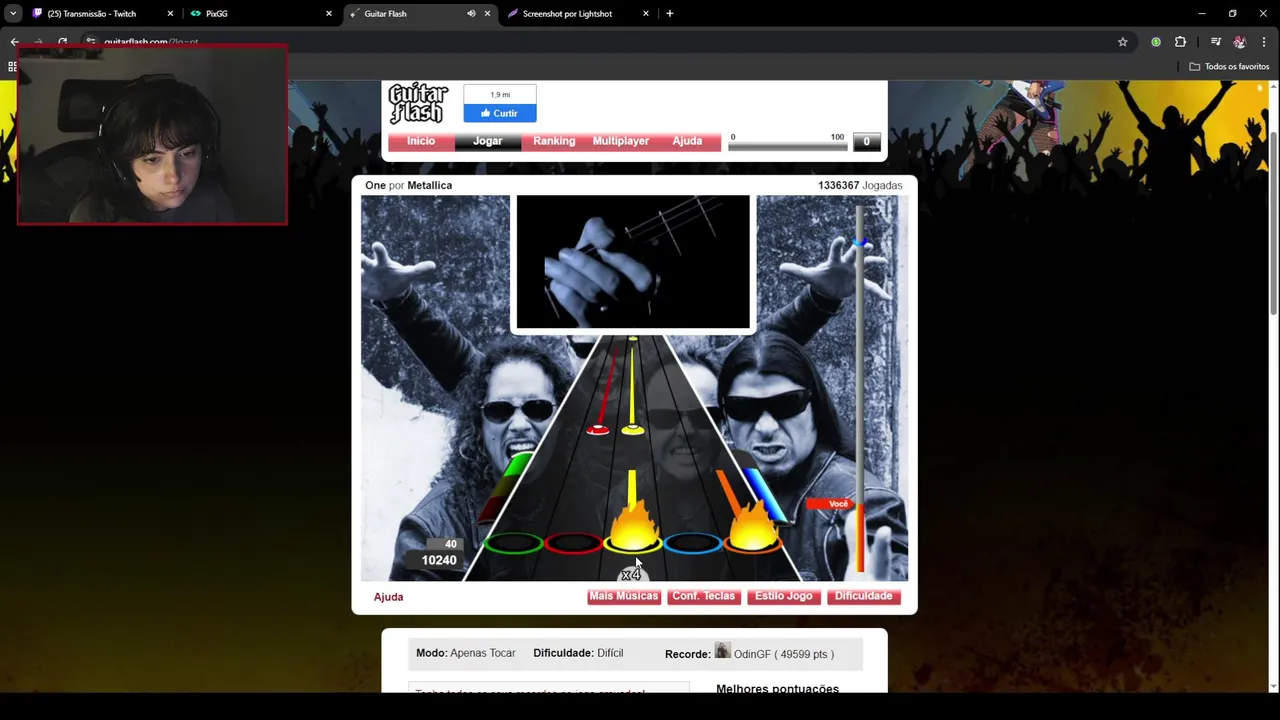Click the Guitar Flash logo
This screenshot has width=1280, height=720.
pyautogui.click(x=418, y=102)
